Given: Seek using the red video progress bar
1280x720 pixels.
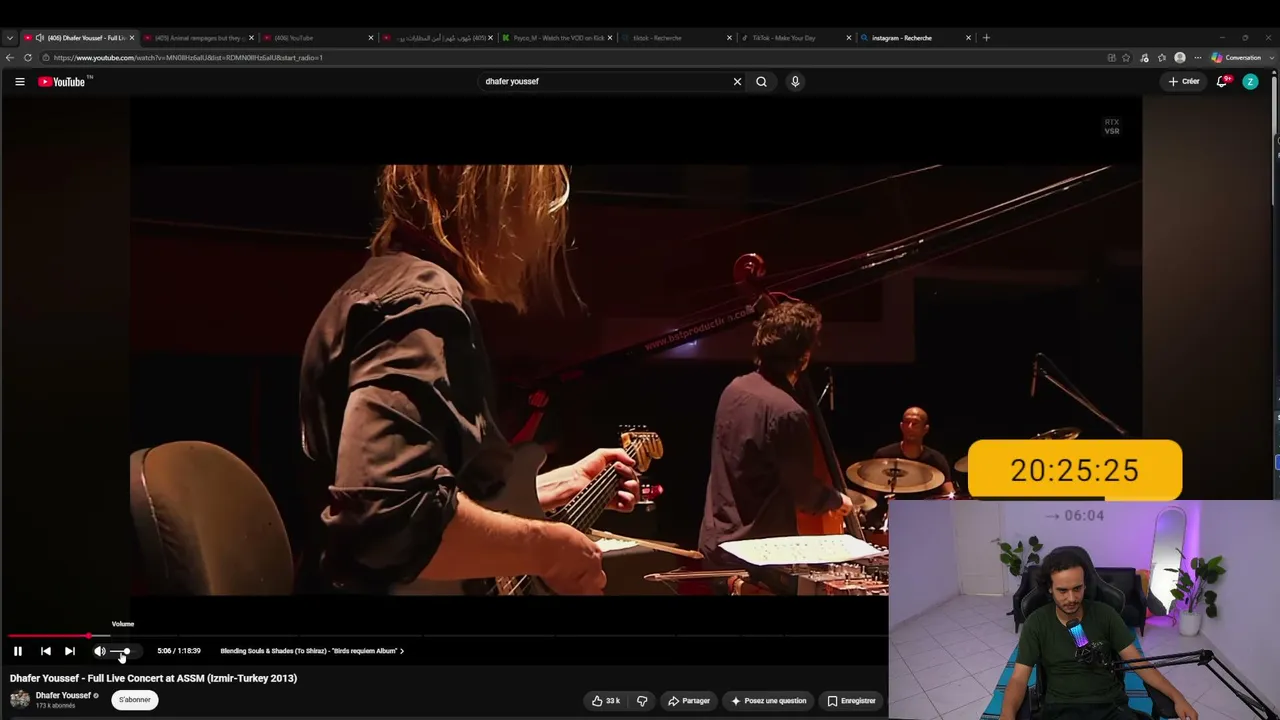Looking at the screenshot, I should point(49,635).
